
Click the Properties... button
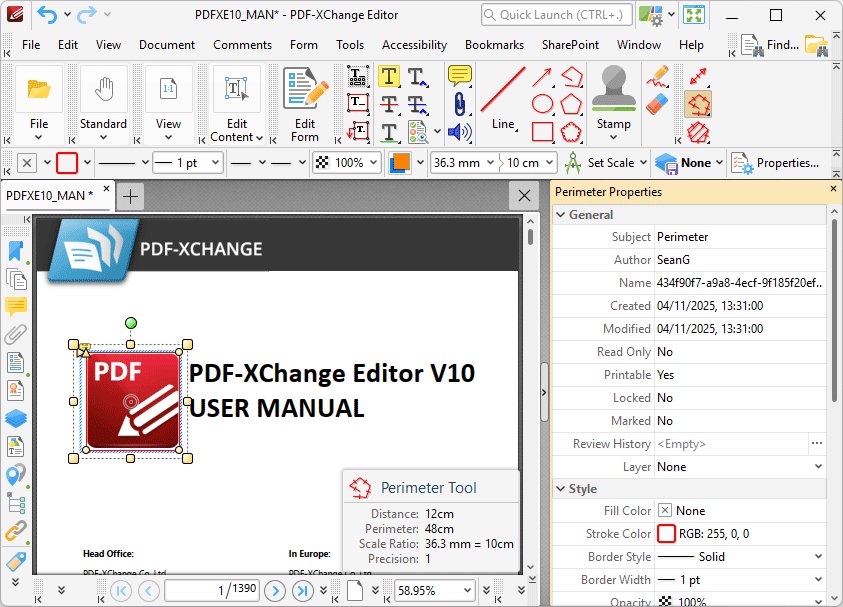(x=775, y=162)
